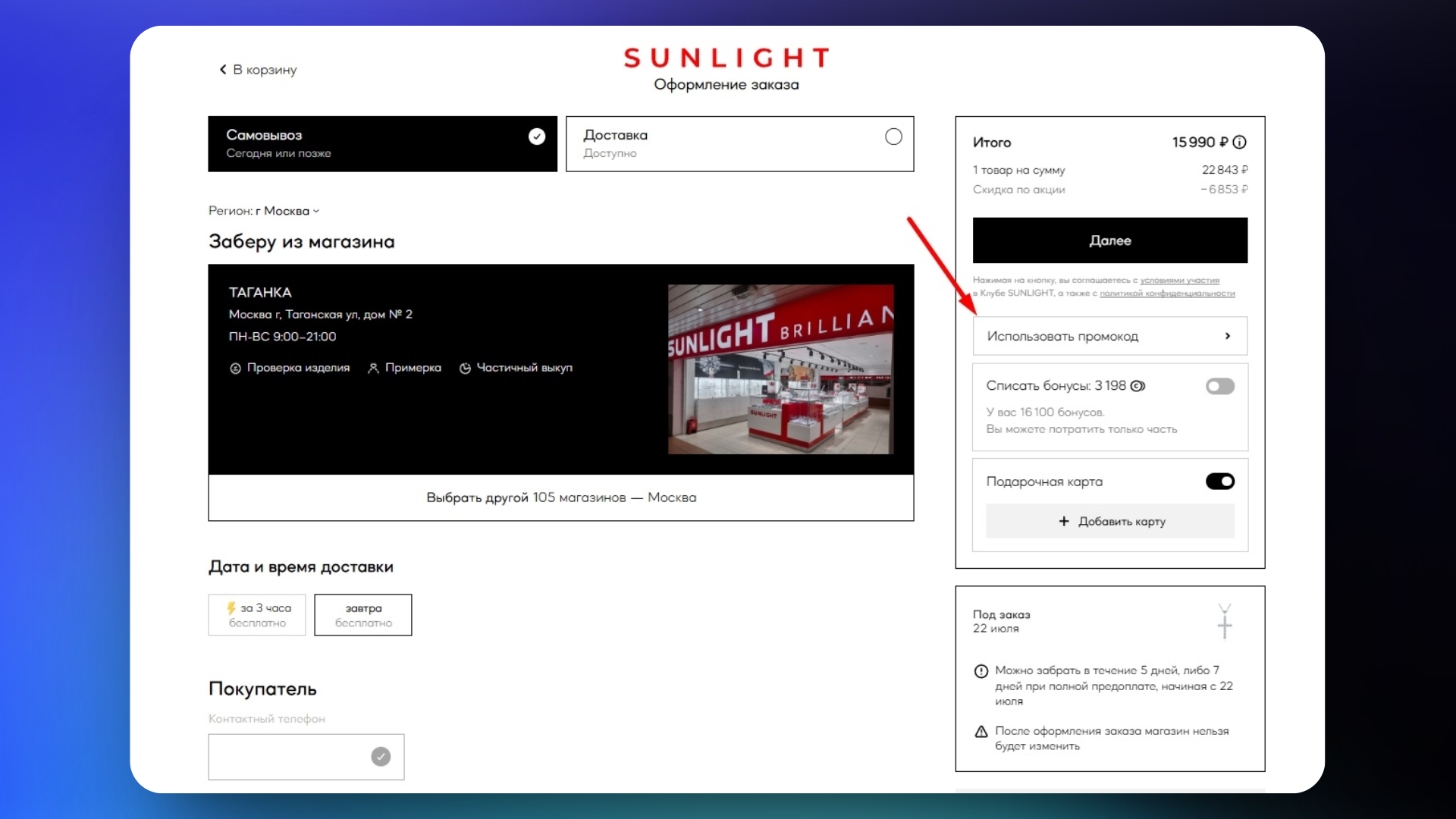Click the bonus coin icon beside 3 198
The height and width of the screenshot is (819, 1456).
pos(1137,386)
